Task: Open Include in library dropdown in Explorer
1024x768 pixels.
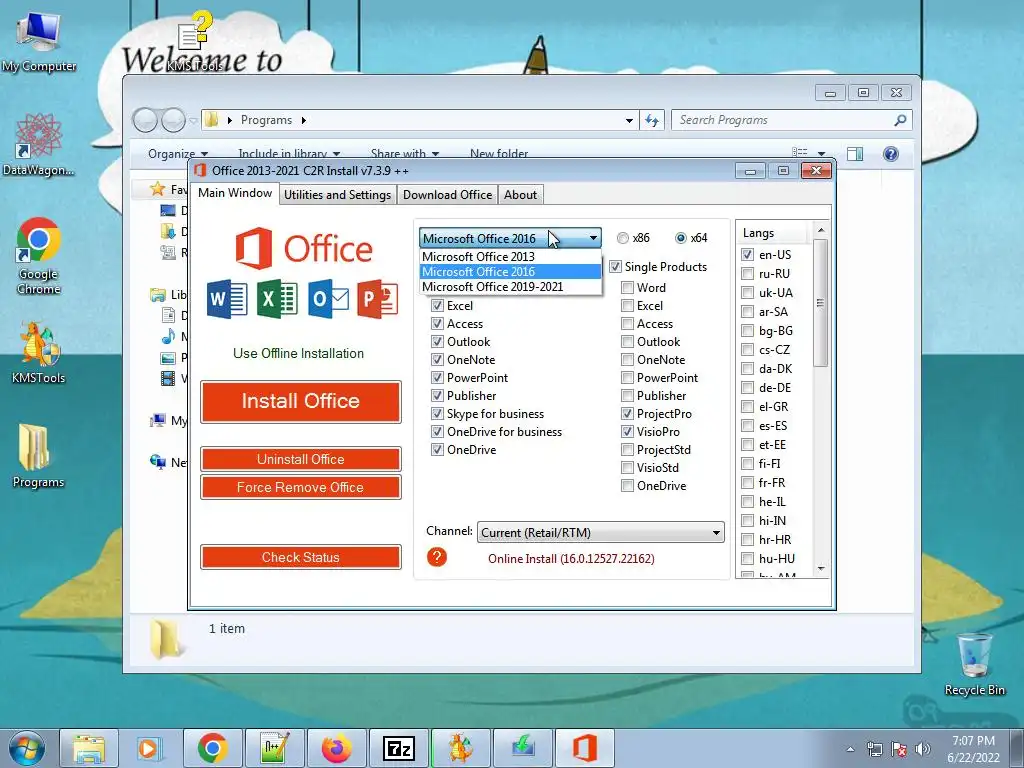Action: point(289,153)
